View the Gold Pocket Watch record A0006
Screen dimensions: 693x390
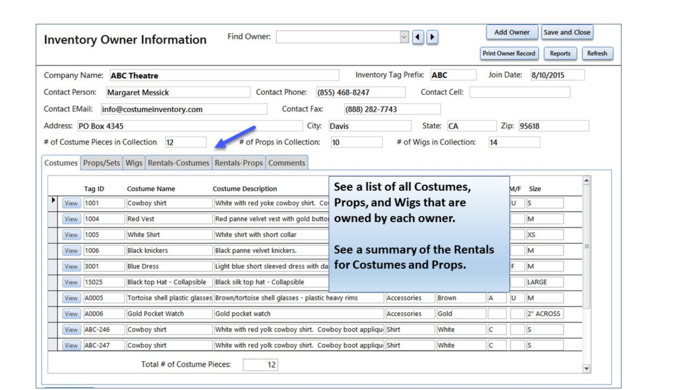coord(71,314)
